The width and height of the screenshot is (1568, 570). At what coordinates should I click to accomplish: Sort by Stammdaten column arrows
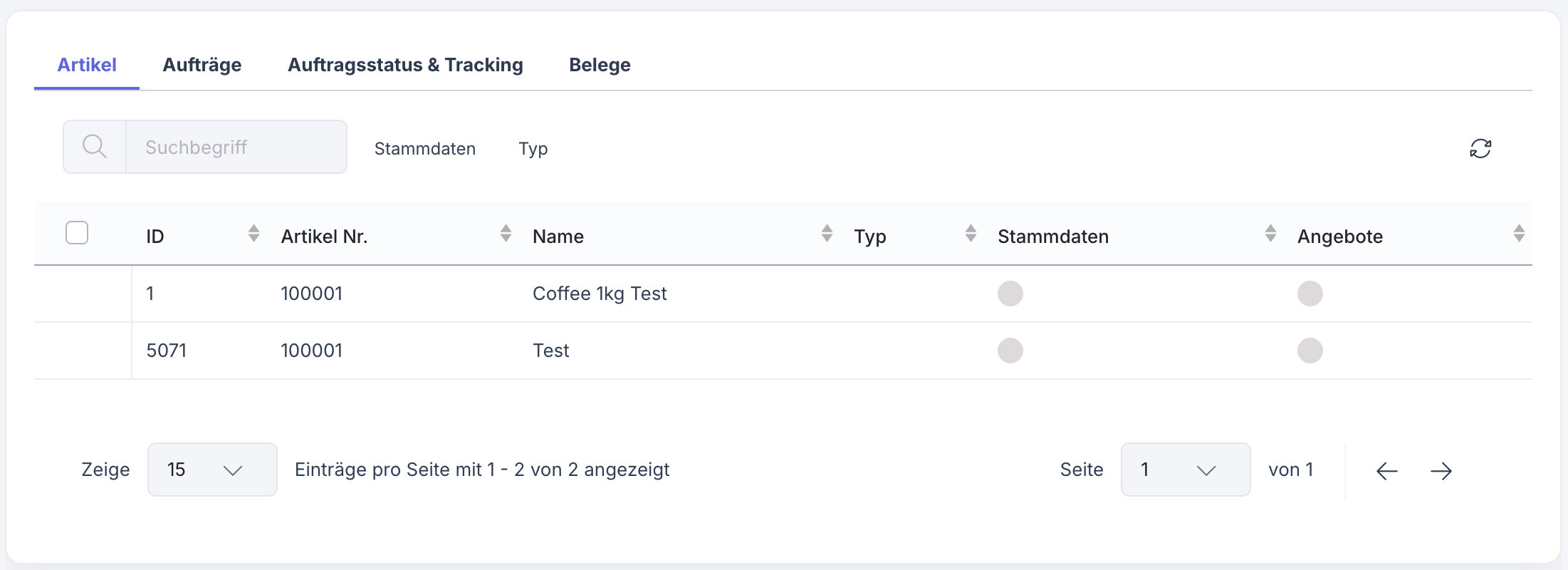click(1270, 234)
